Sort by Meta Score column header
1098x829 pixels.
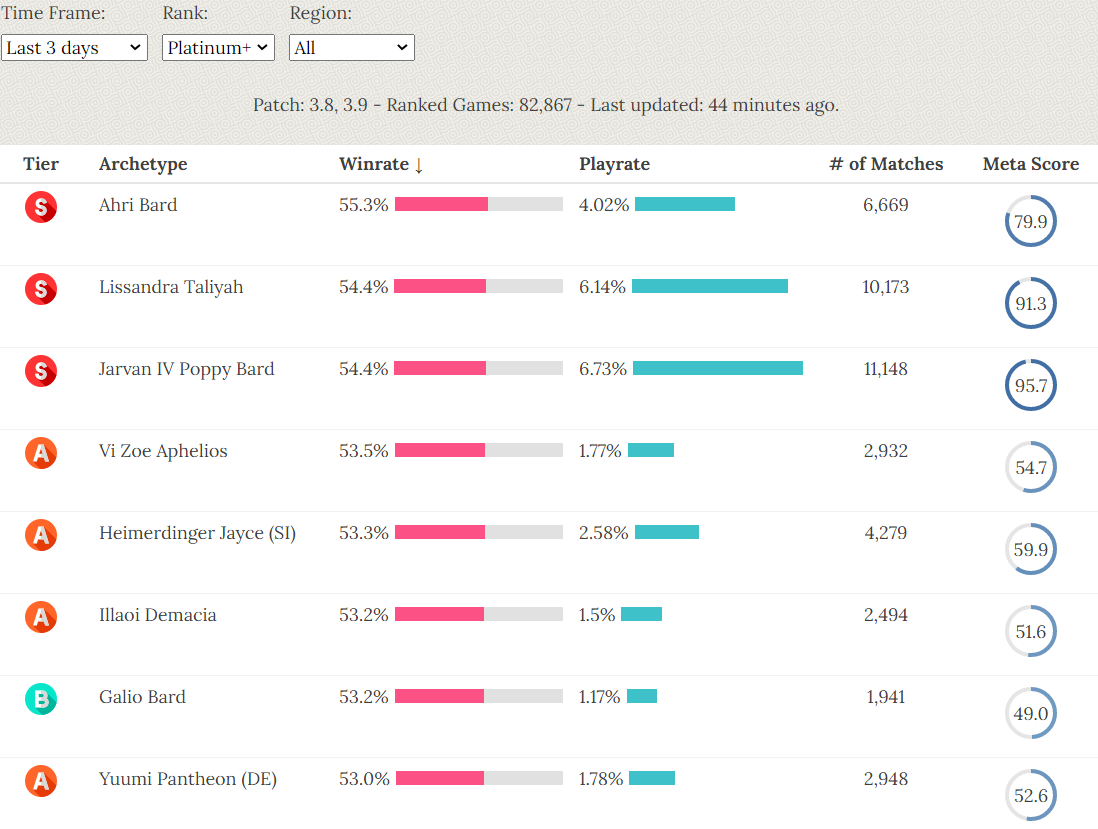(x=1030, y=164)
